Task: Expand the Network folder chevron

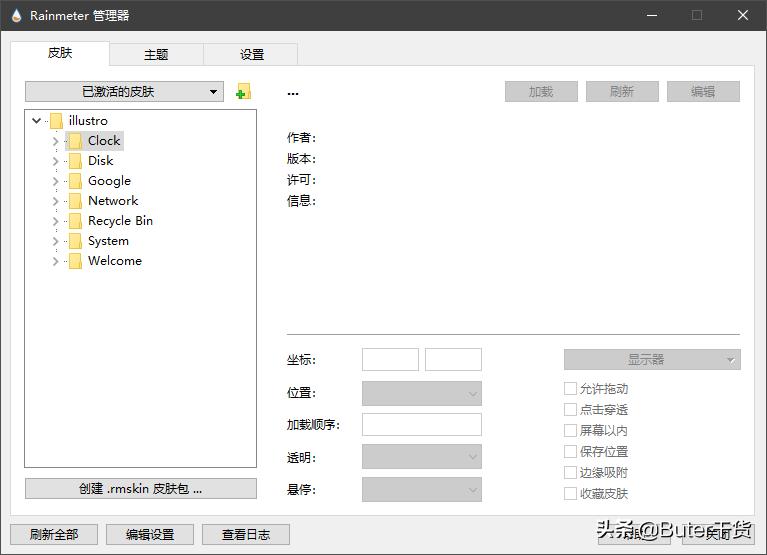Action: point(55,201)
